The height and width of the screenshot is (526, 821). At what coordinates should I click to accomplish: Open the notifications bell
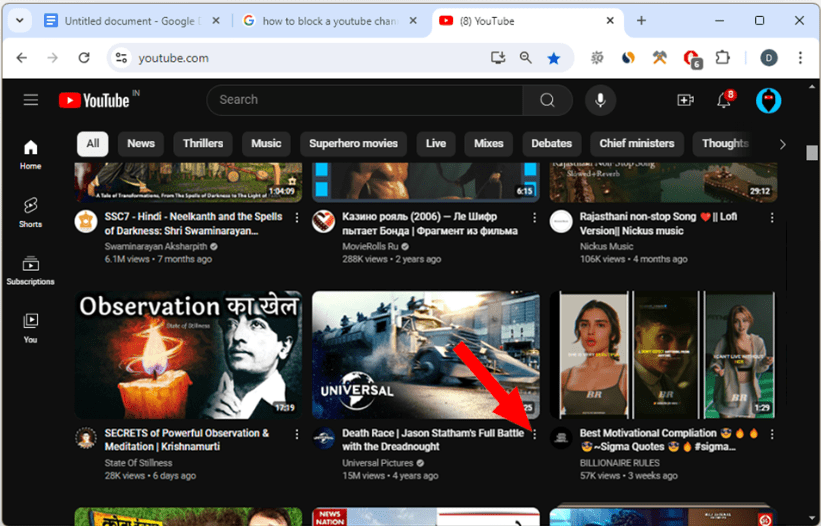[x=724, y=99]
